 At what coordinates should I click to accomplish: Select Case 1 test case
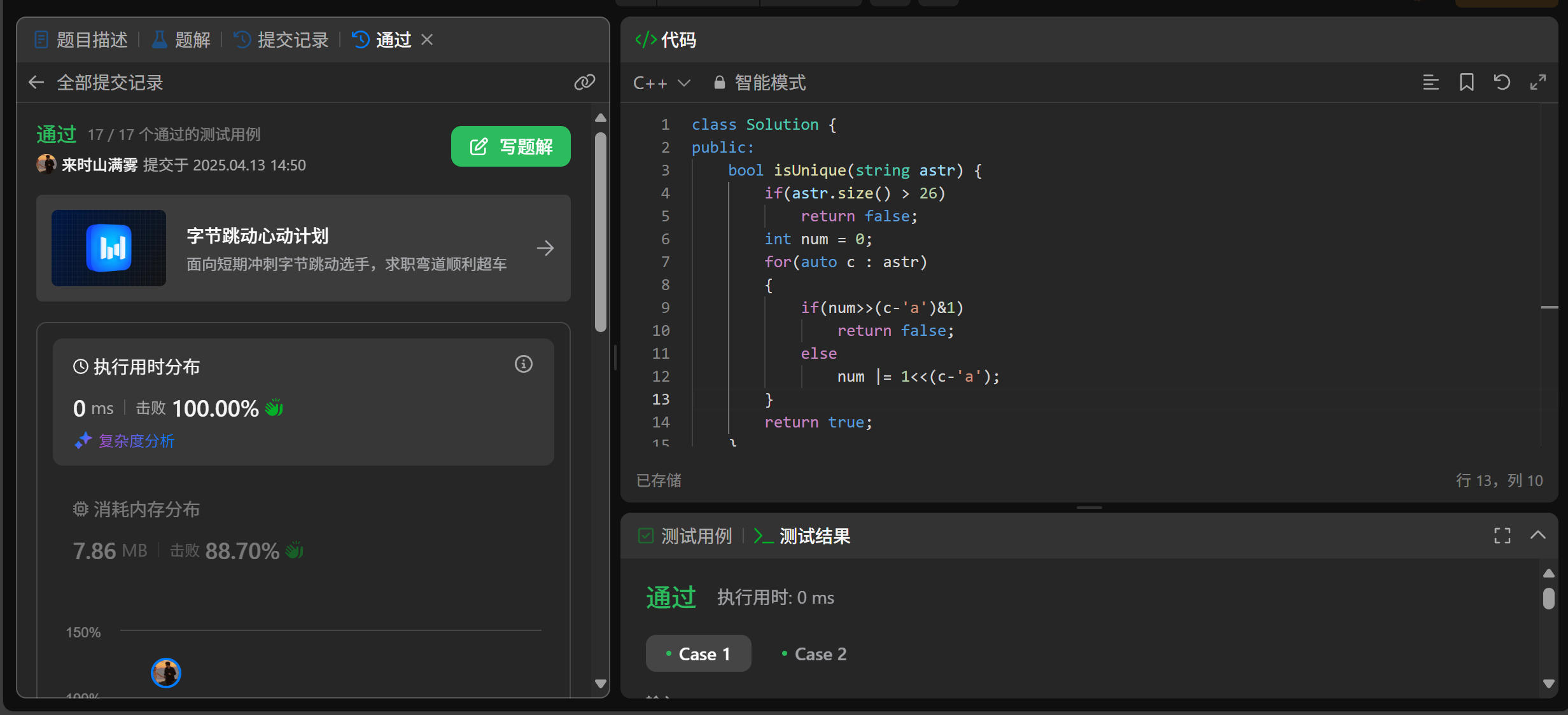point(698,653)
